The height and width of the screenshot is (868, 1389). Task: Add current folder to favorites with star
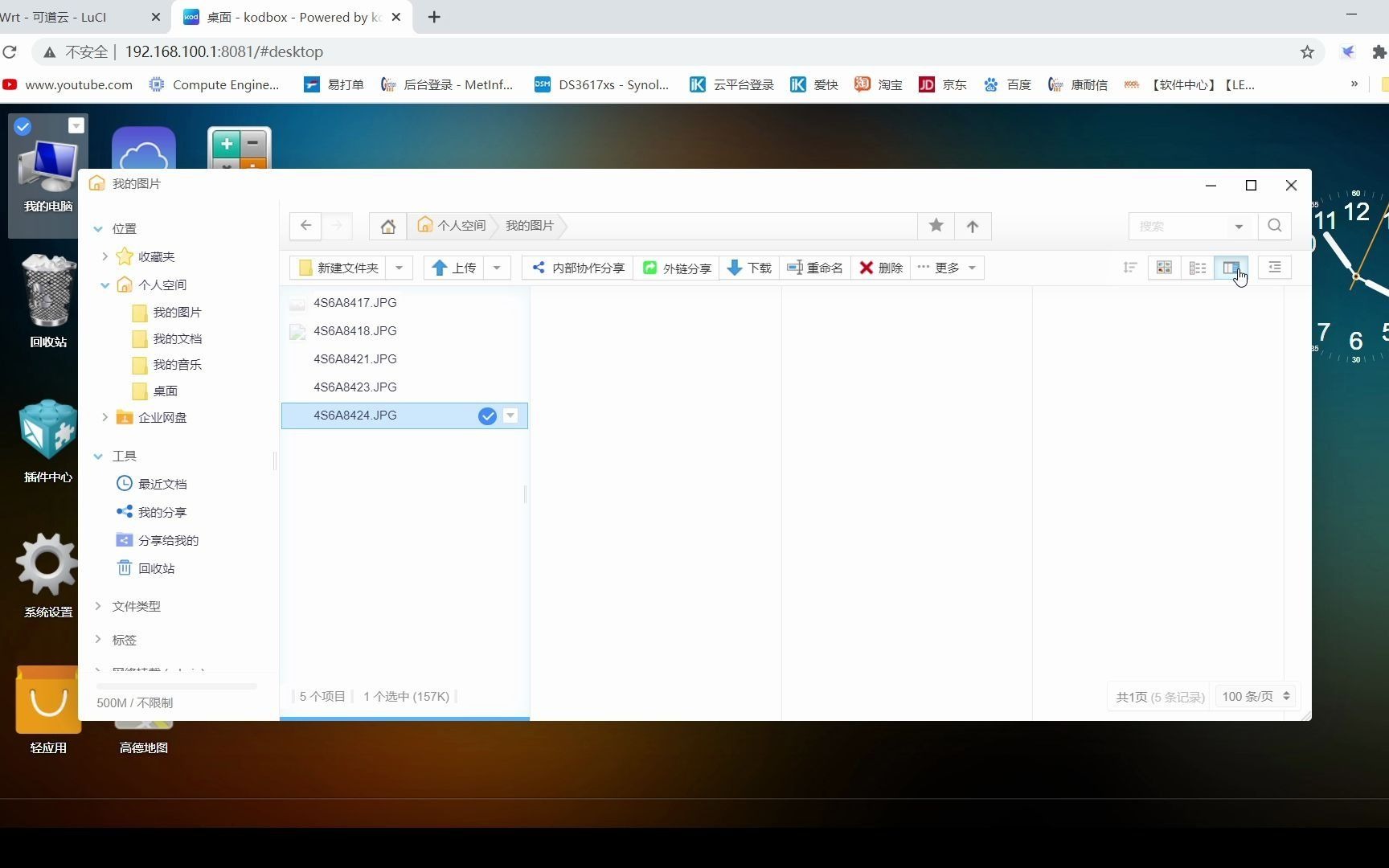(x=936, y=226)
